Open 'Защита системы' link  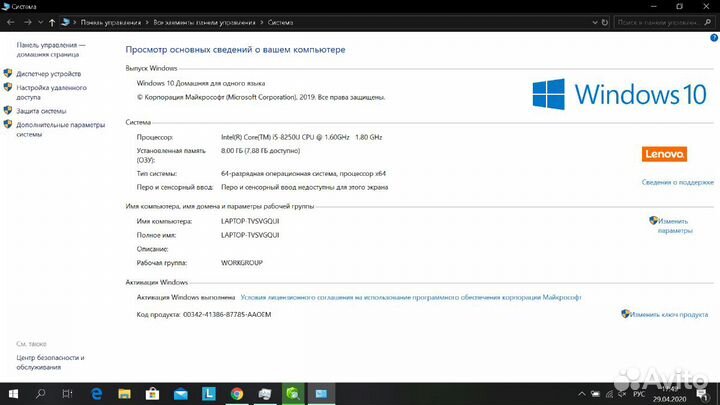click(x=41, y=111)
